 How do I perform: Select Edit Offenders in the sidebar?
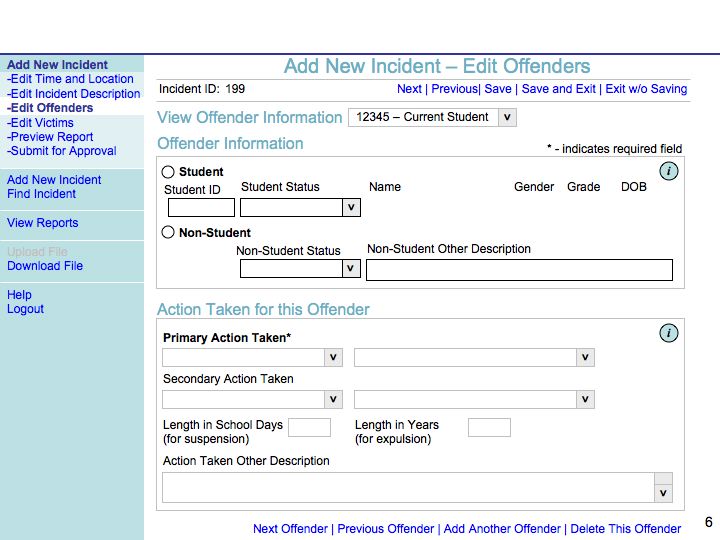pos(50,108)
